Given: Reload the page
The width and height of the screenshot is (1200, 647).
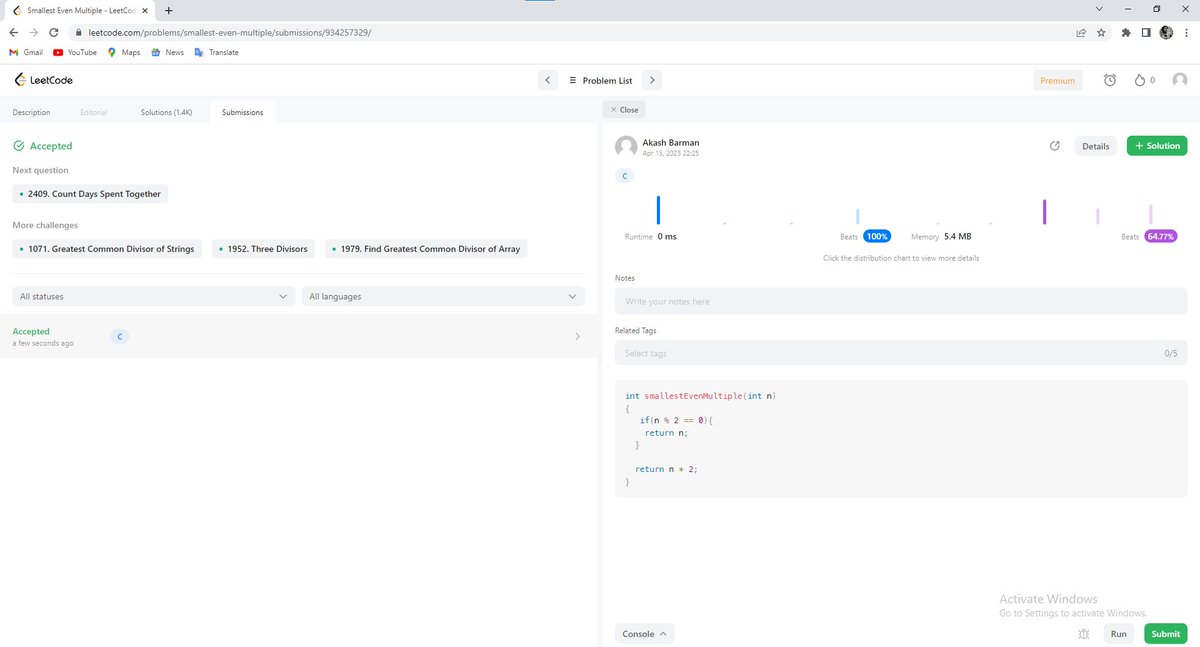Looking at the screenshot, I should [x=54, y=32].
